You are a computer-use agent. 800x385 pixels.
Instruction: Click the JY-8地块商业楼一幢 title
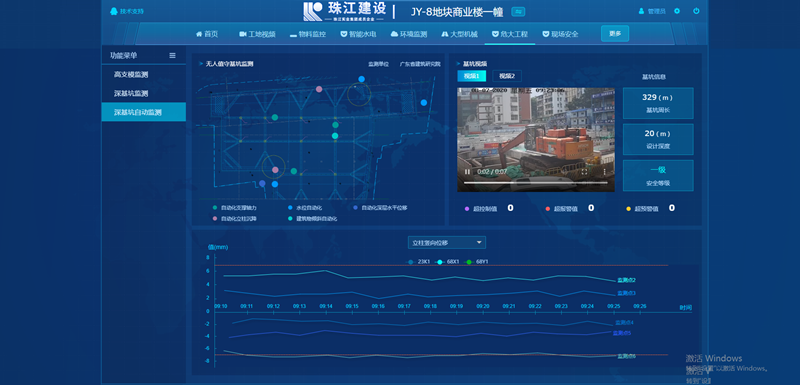pyautogui.click(x=458, y=11)
